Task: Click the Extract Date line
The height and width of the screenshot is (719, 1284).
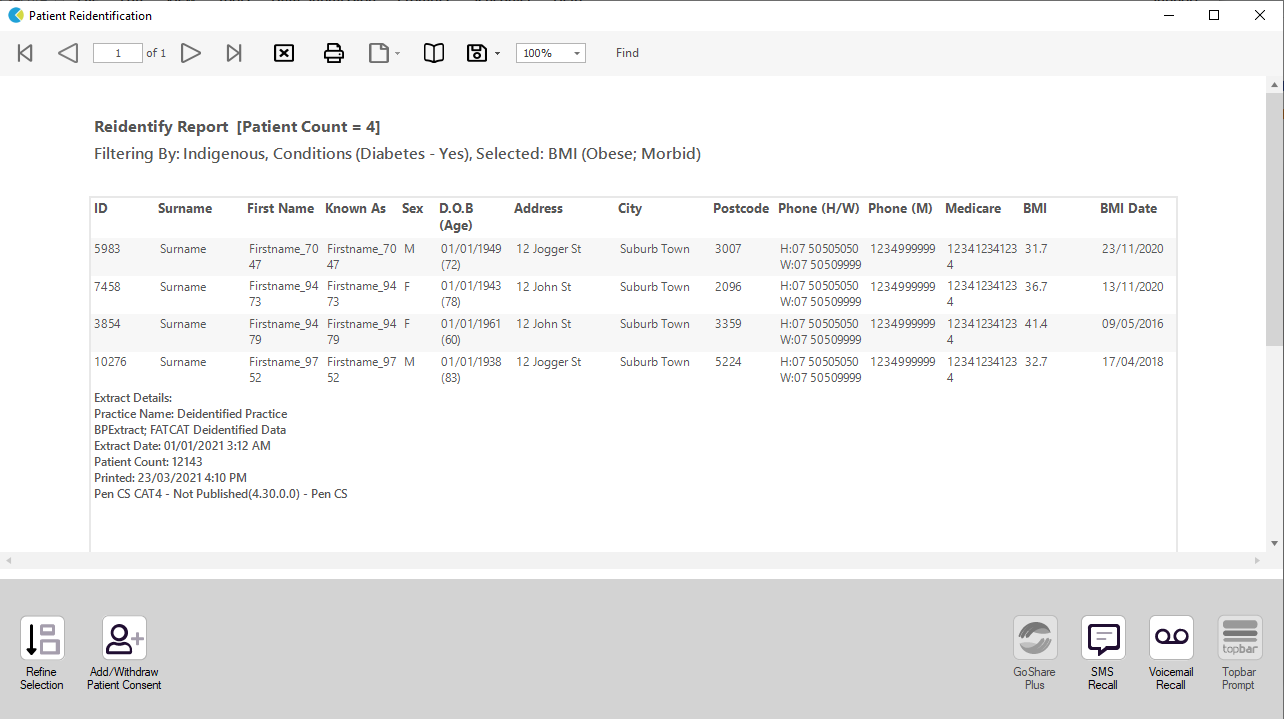Action: coord(182,446)
